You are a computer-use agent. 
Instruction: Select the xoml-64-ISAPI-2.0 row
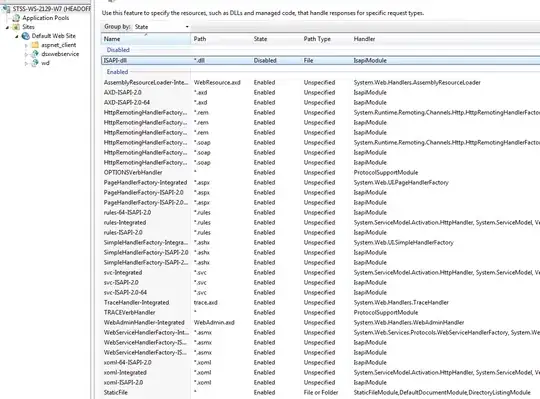[321, 362]
